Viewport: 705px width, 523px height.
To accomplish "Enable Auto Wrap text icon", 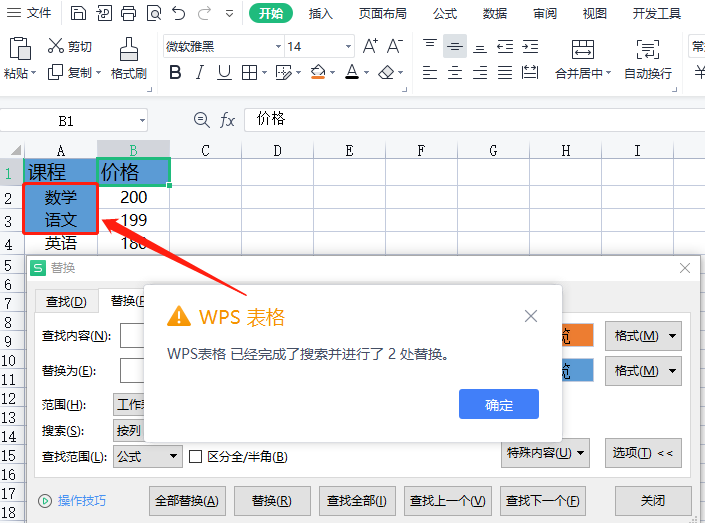I will [x=647, y=49].
